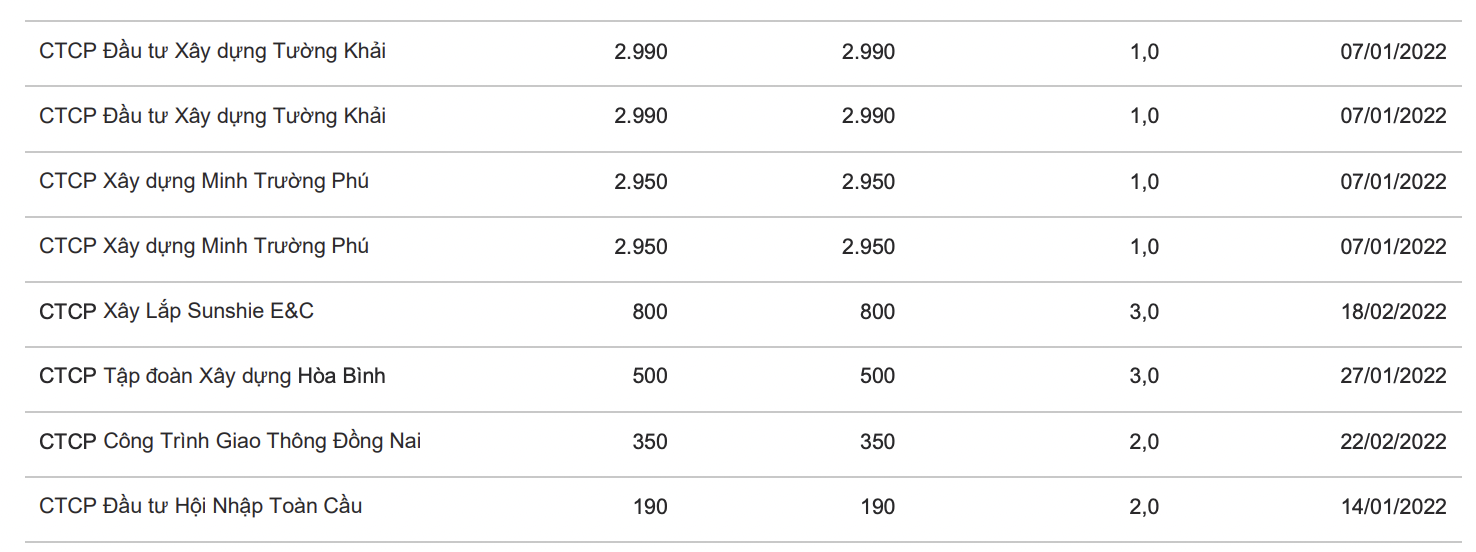Click 3,0 value in Sunshie E&C row

click(x=1143, y=312)
